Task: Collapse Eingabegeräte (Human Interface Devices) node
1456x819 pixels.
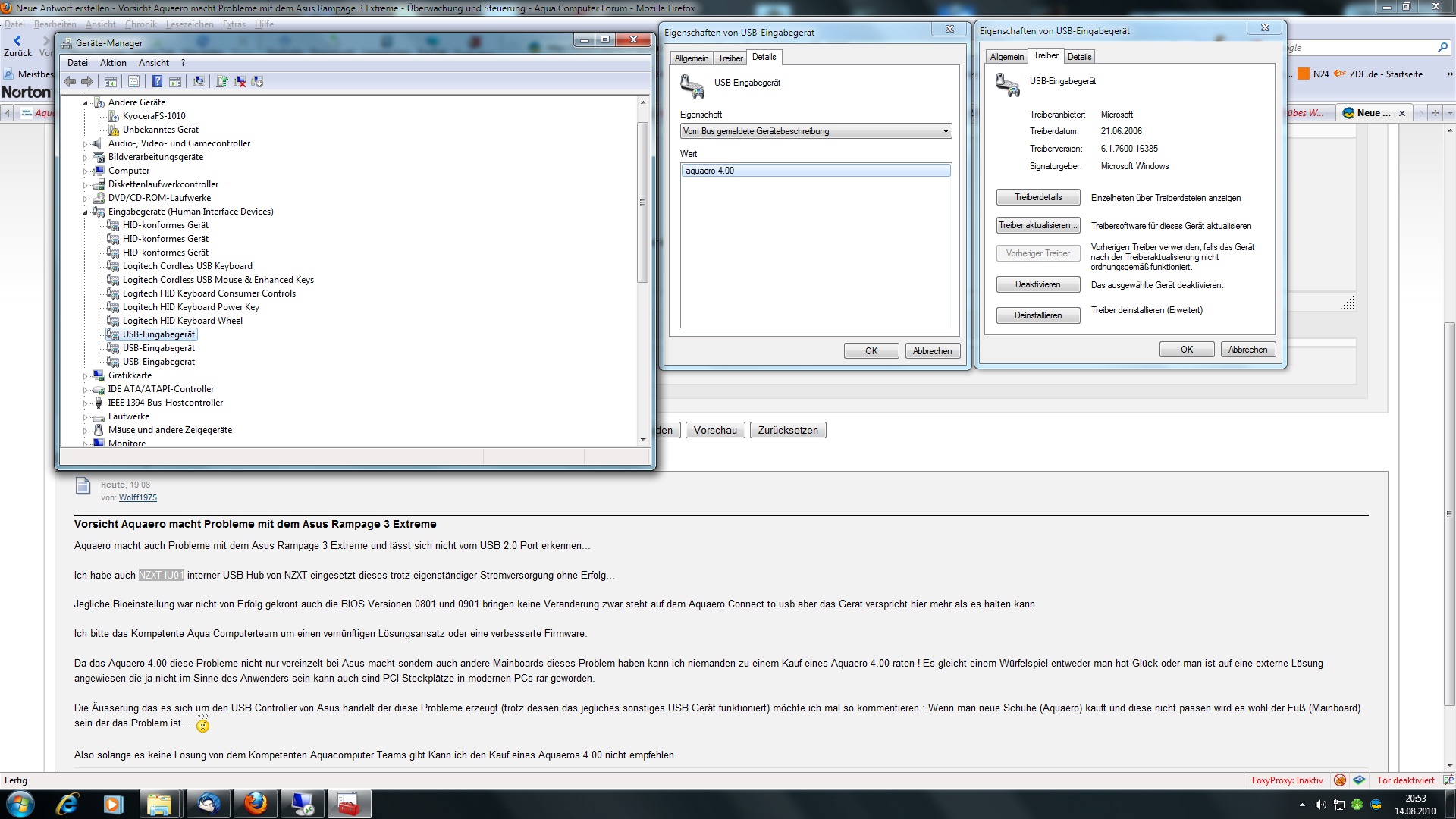Action: tap(86, 212)
